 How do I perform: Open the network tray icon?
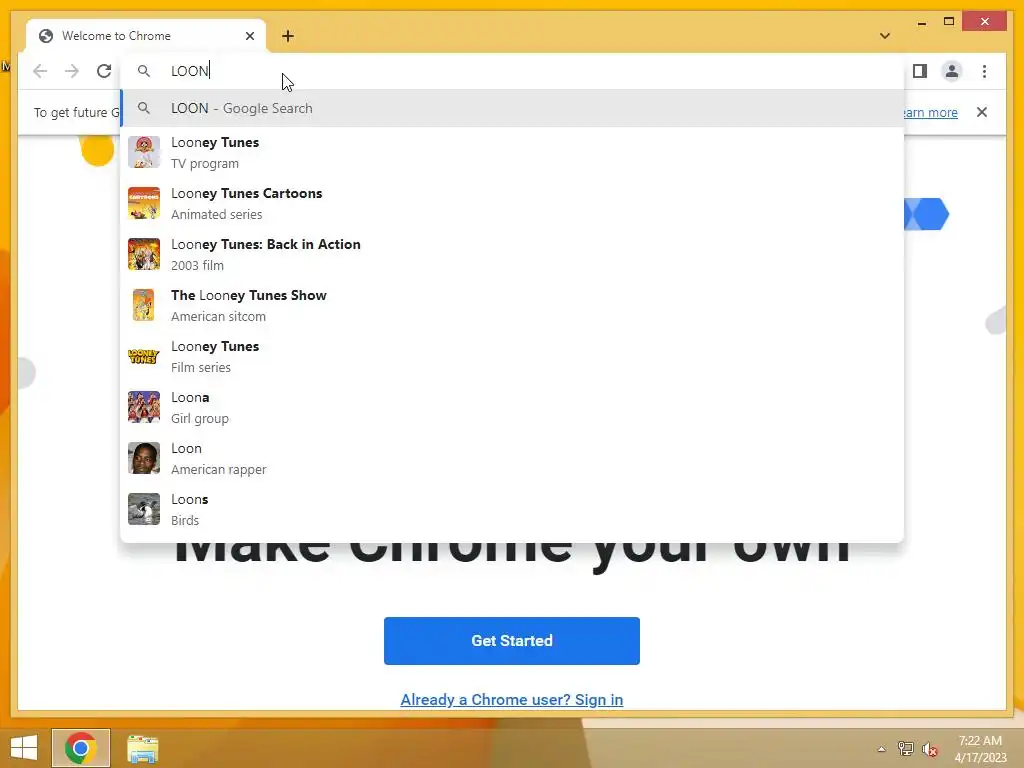(x=906, y=748)
